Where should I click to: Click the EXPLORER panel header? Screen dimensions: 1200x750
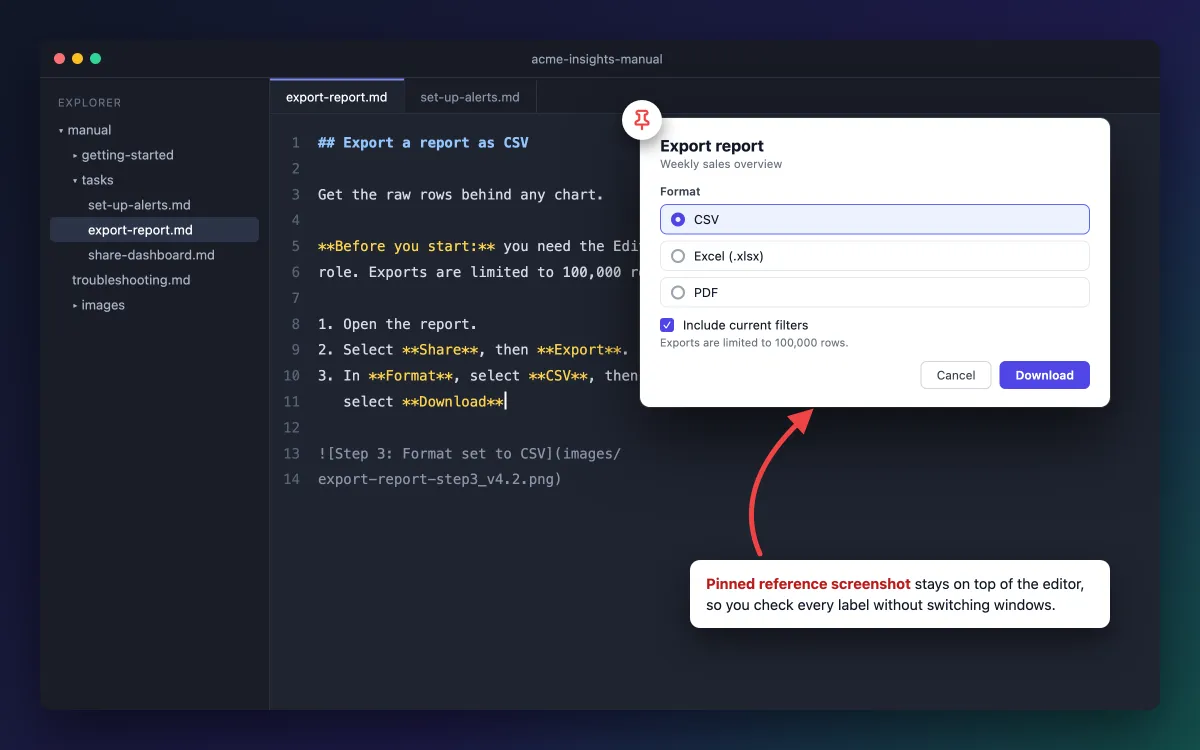[x=90, y=103]
